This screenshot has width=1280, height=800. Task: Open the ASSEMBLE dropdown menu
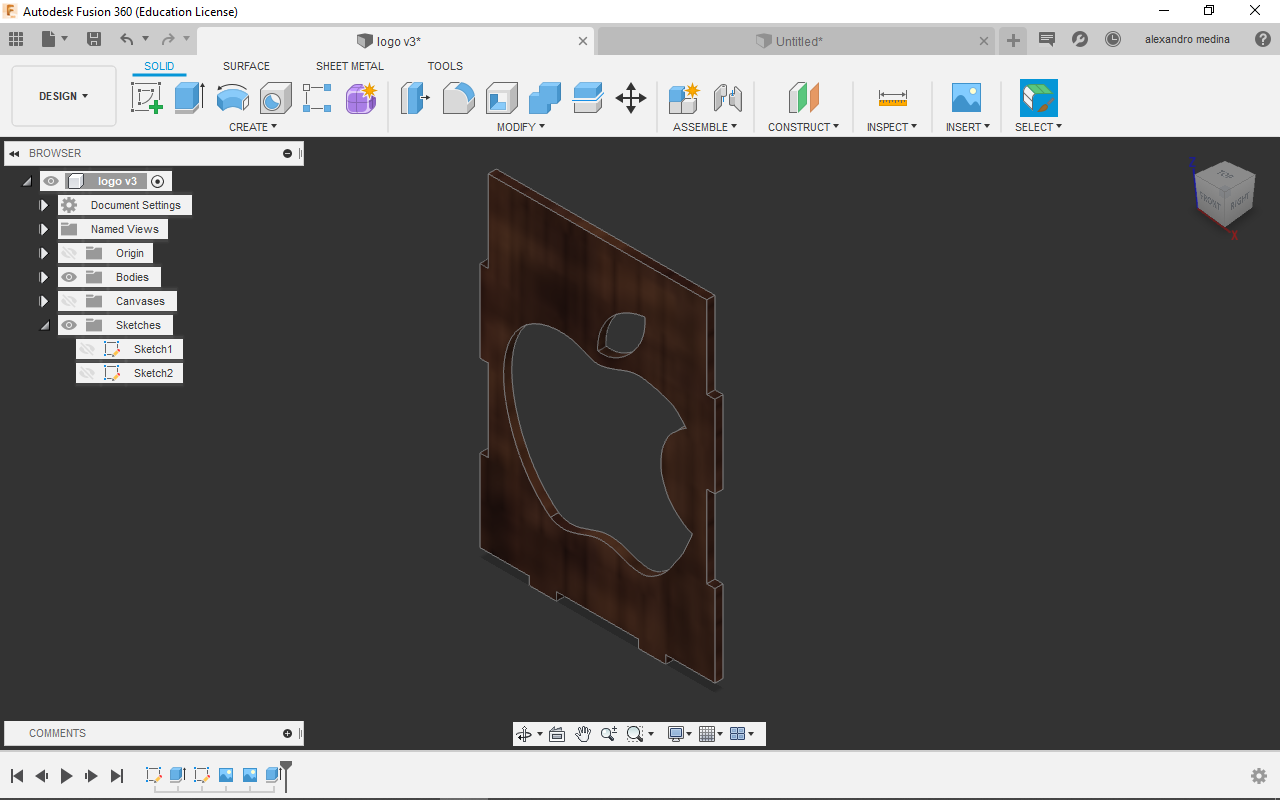pyautogui.click(x=705, y=127)
